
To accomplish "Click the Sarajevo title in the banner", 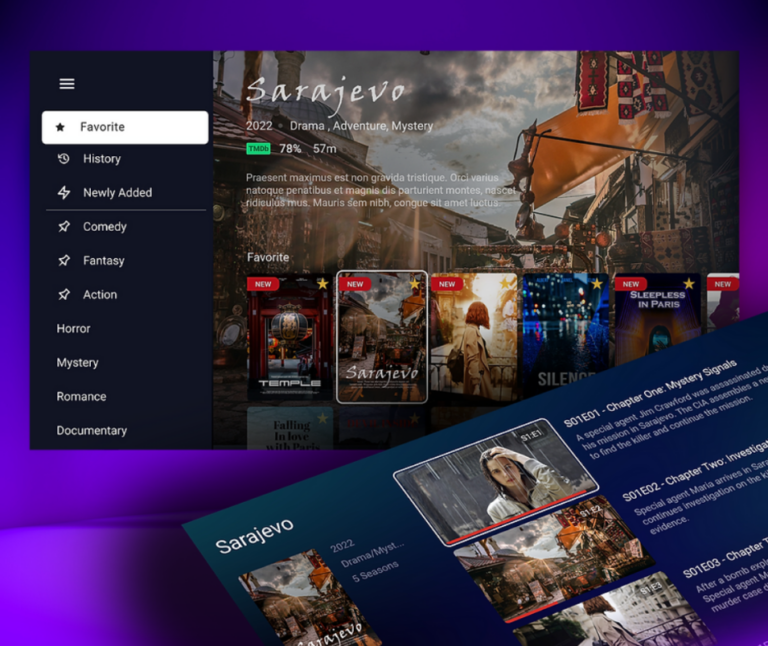I will click(x=326, y=92).
